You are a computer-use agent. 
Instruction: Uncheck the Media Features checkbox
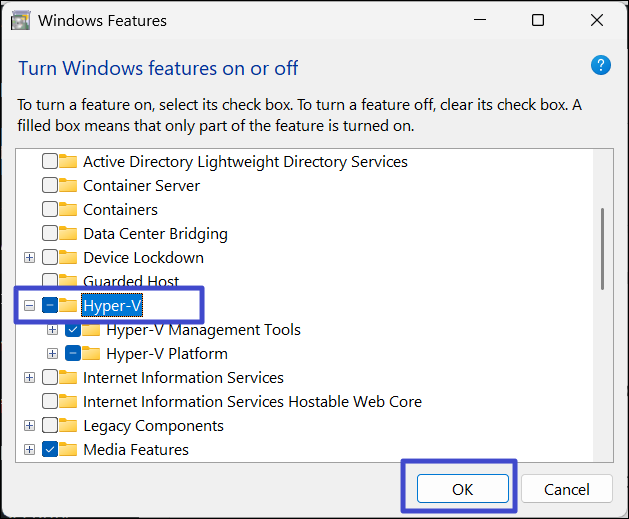tap(50, 449)
